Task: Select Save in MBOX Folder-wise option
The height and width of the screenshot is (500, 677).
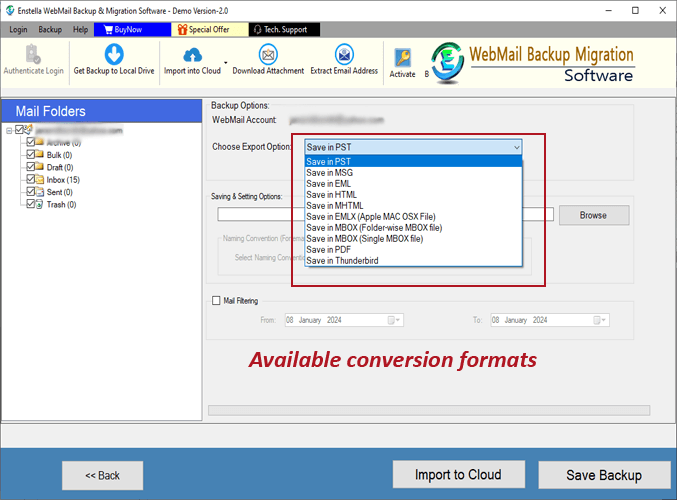Action: click(x=413, y=228)
